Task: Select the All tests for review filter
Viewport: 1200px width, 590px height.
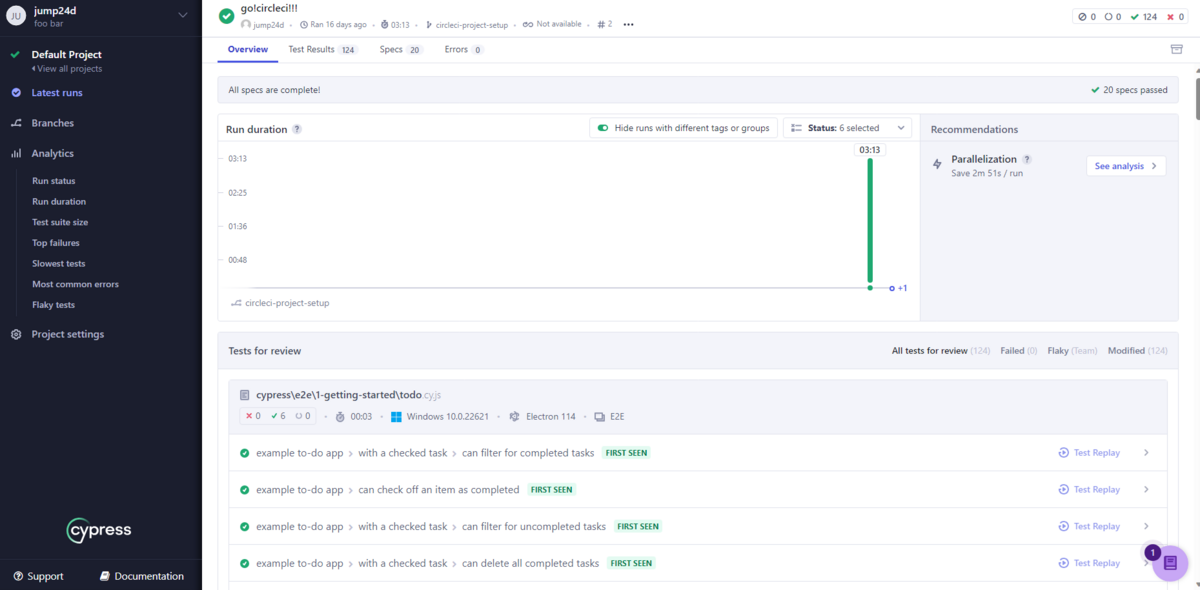Action: pyautogui.click(x=940, y=351)
